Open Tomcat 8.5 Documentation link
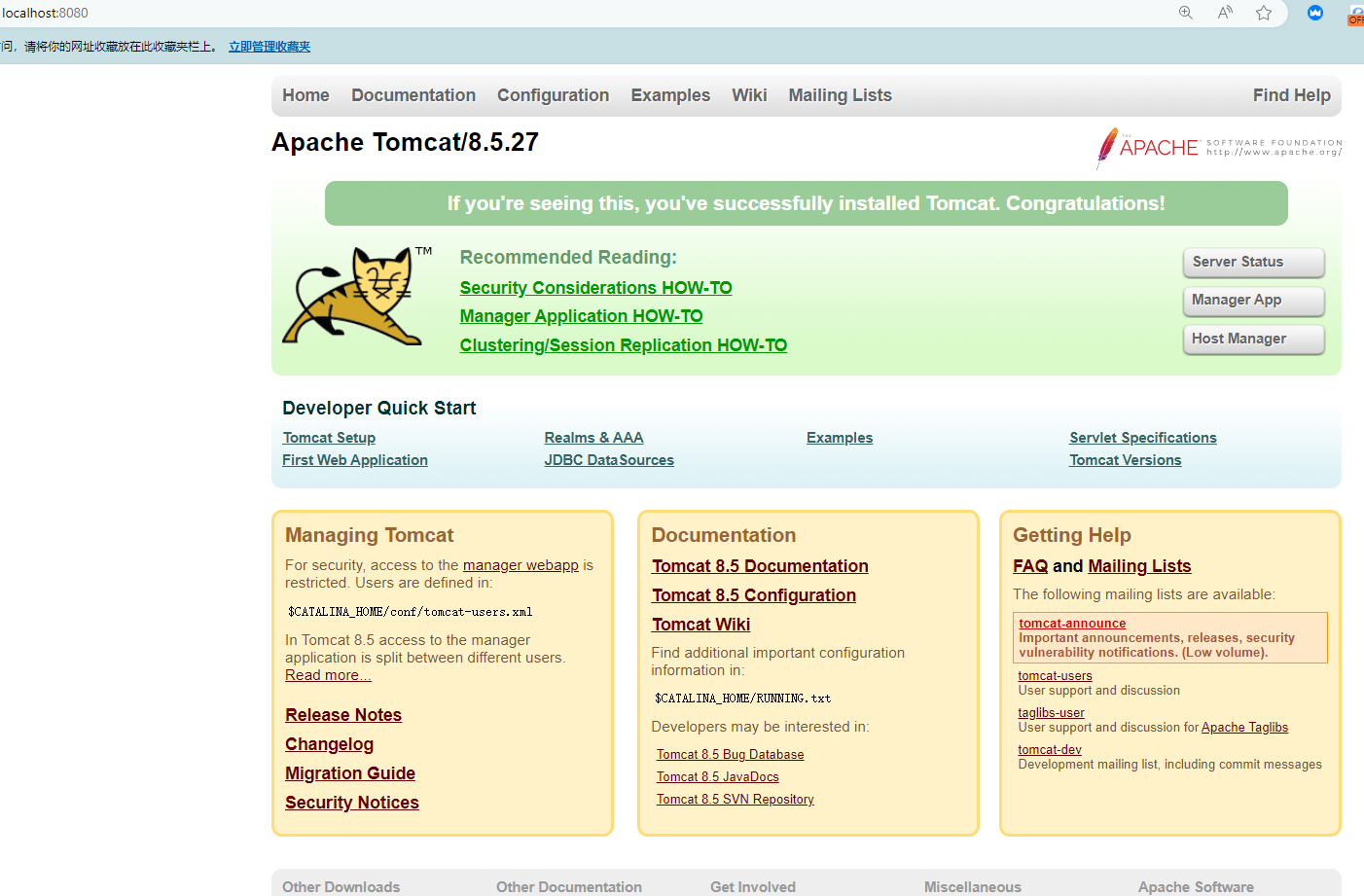 tap(760, 566)
